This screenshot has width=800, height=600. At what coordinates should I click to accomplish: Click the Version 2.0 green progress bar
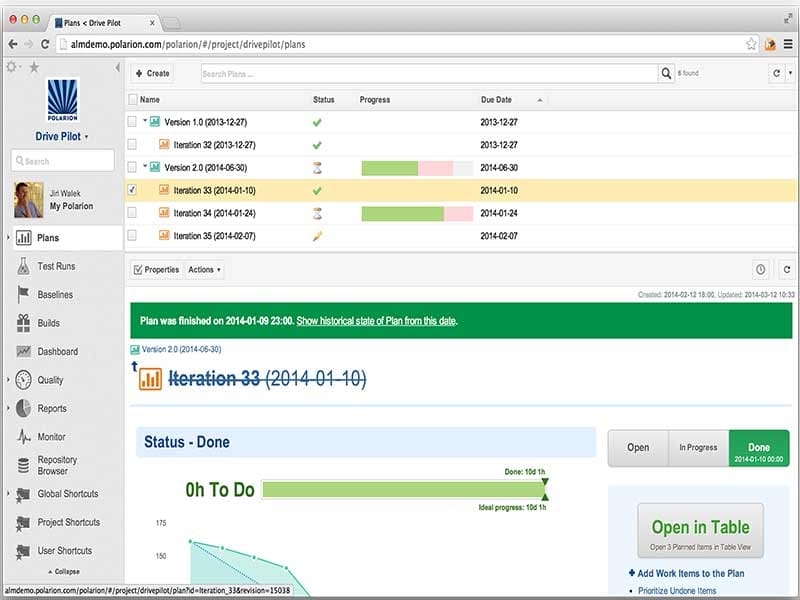tap(389, 167)
